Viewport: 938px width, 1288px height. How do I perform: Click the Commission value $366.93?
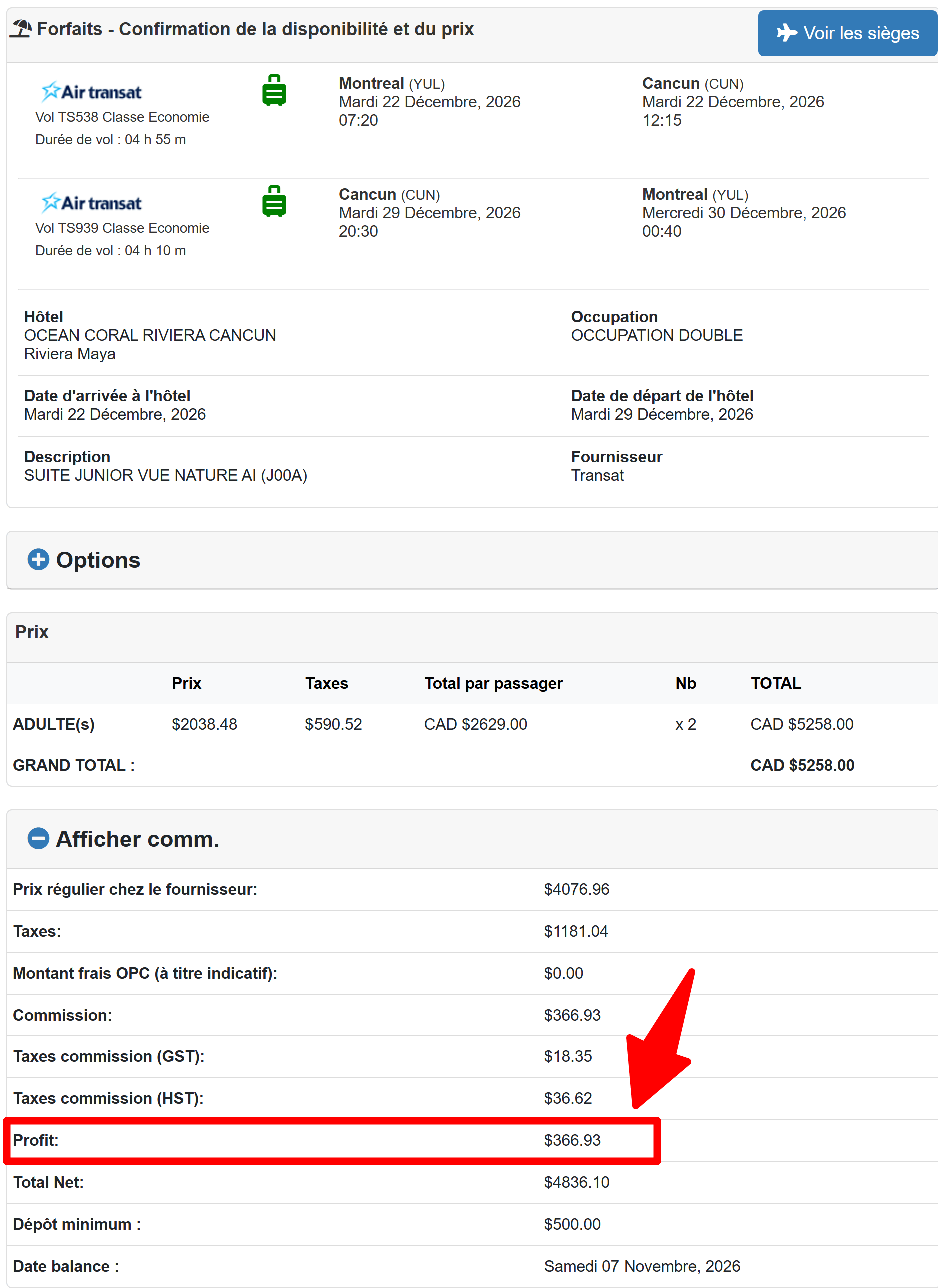tap(572, 1015)
